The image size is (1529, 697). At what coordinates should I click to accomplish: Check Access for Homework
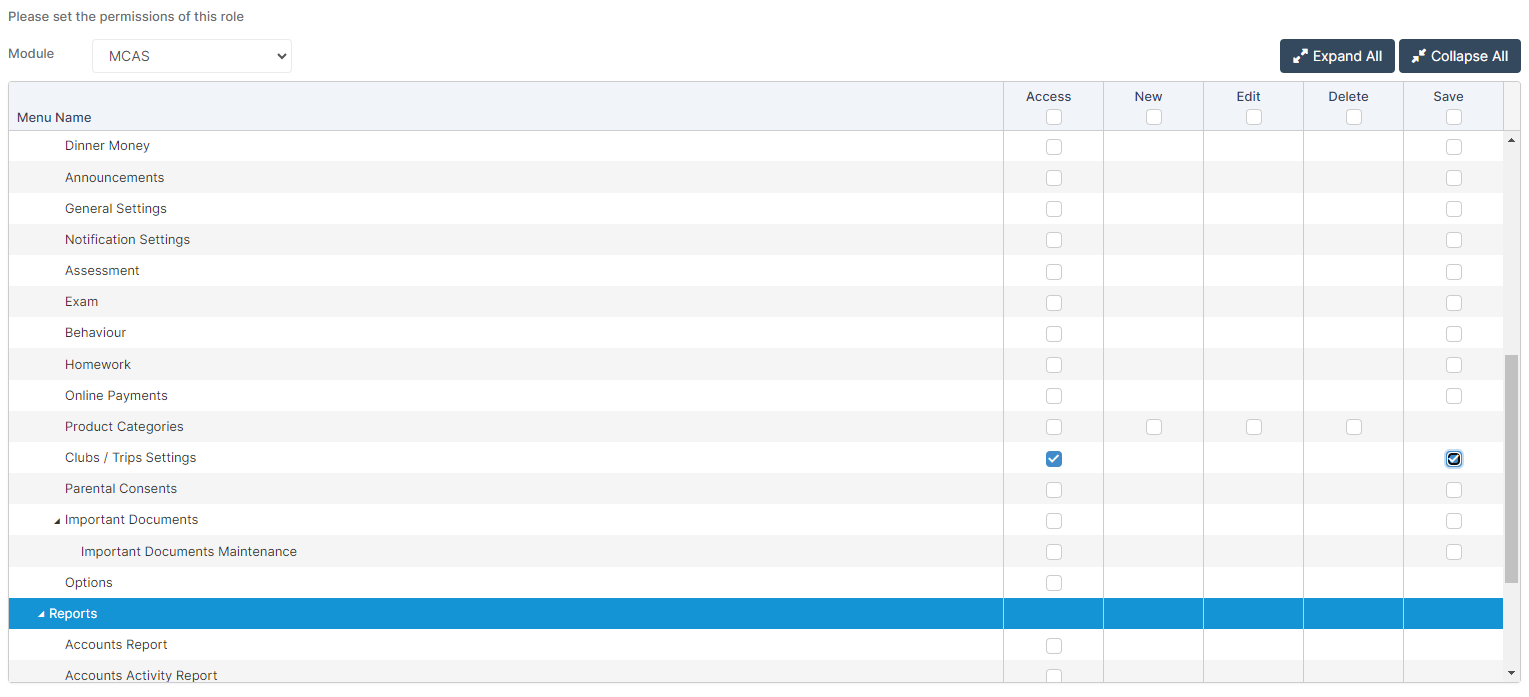tap(1054, 365)
